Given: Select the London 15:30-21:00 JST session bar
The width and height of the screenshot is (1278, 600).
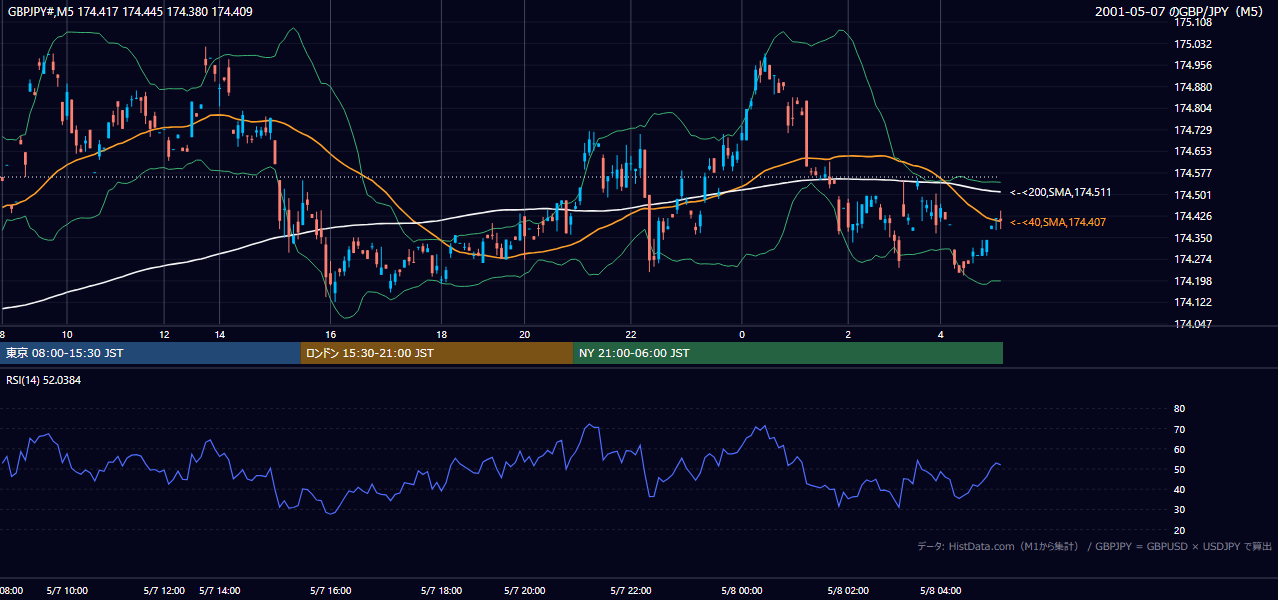Looking at the screenshot, I should [437, 353].
